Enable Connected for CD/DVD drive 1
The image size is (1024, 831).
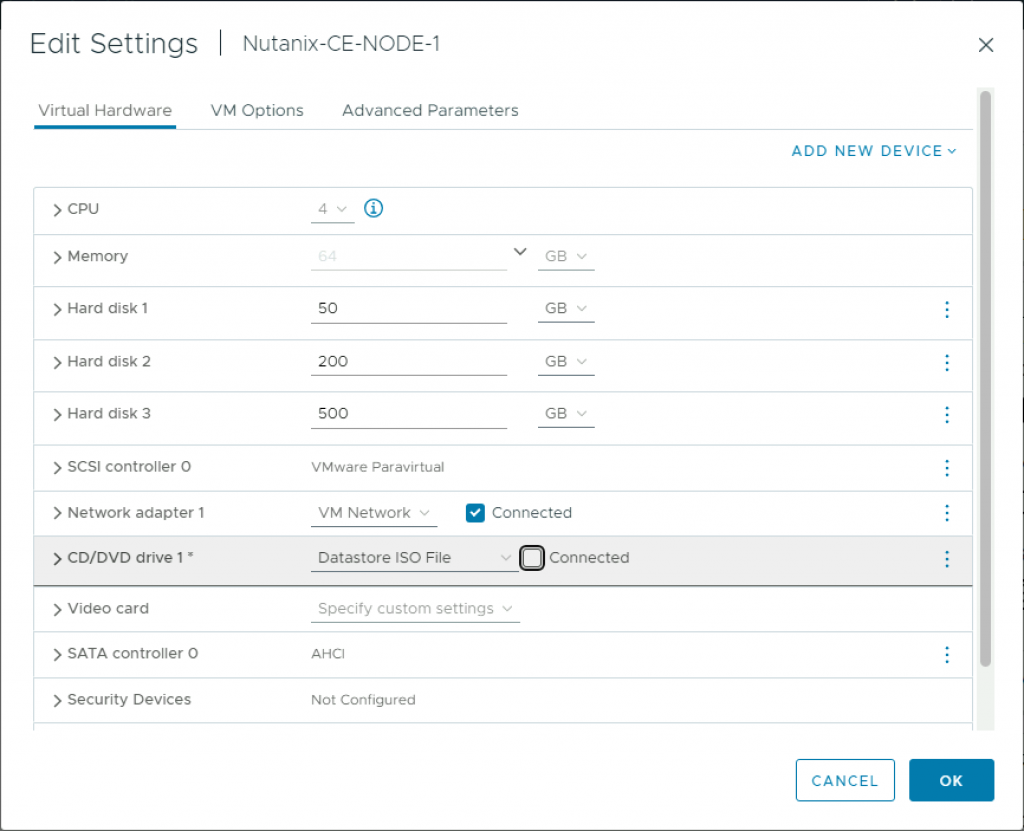[531, 558]
